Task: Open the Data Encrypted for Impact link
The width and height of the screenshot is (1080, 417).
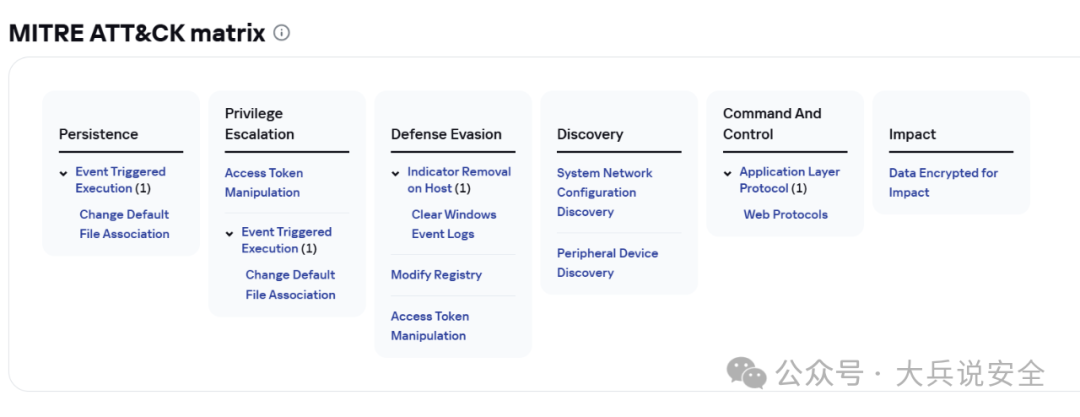Action: click(x=943, y=182)
